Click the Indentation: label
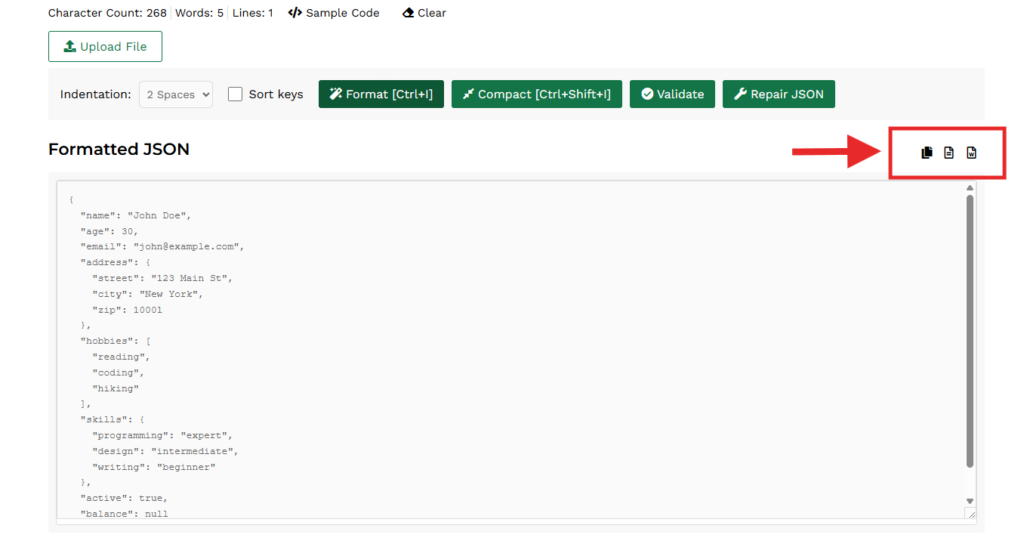1024x547 pixels. (95, 94)
